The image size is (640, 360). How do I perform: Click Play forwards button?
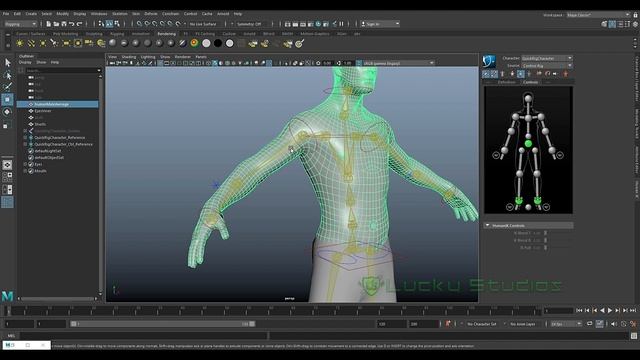[x=610, y=311]
